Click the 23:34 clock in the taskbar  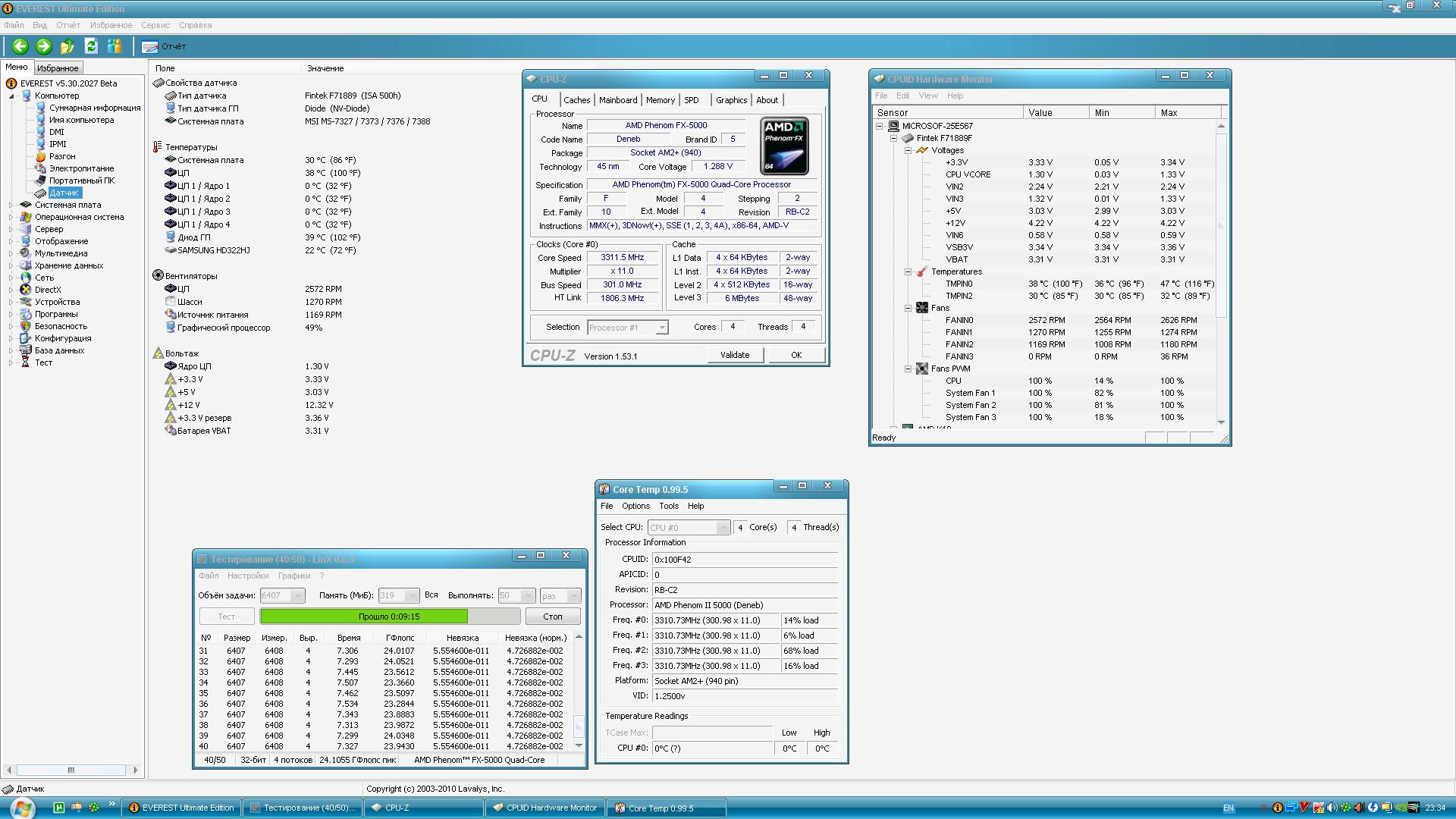point(1436,808)
